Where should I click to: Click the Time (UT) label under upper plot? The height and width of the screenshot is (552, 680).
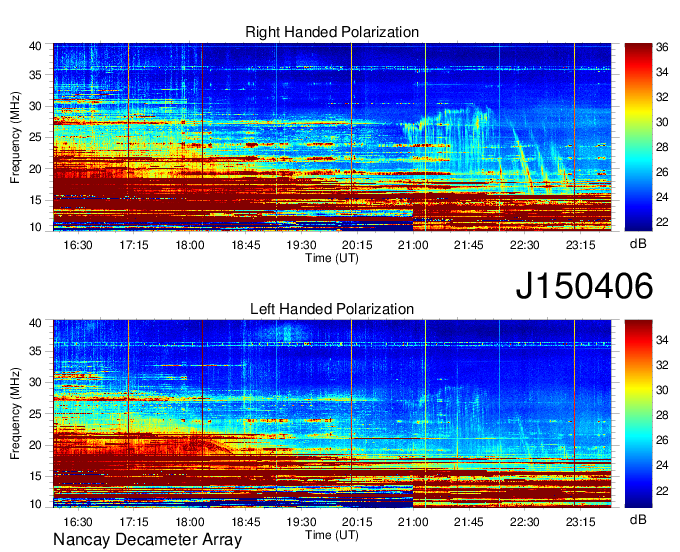332,258
